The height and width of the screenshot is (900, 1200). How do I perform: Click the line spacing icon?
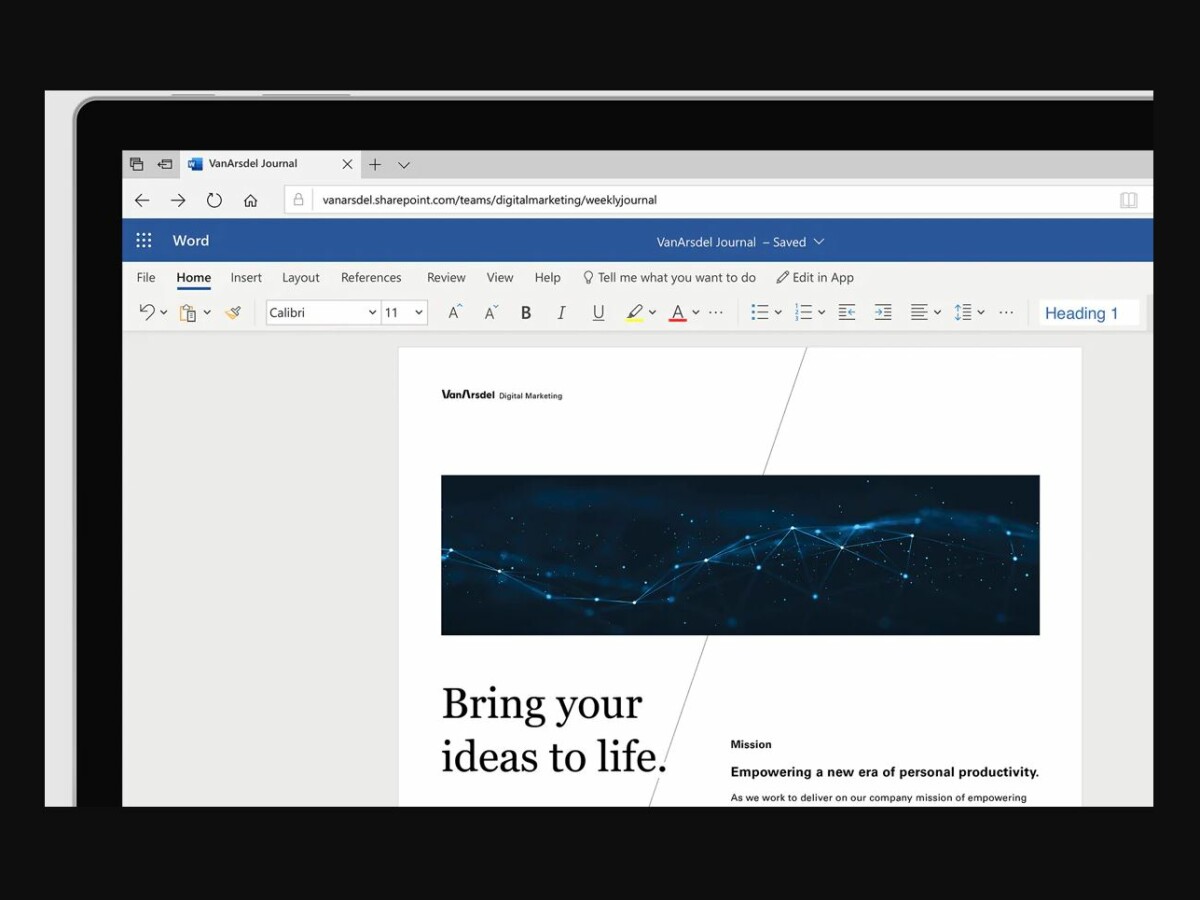pyautogui.click(x=962, y=313)
